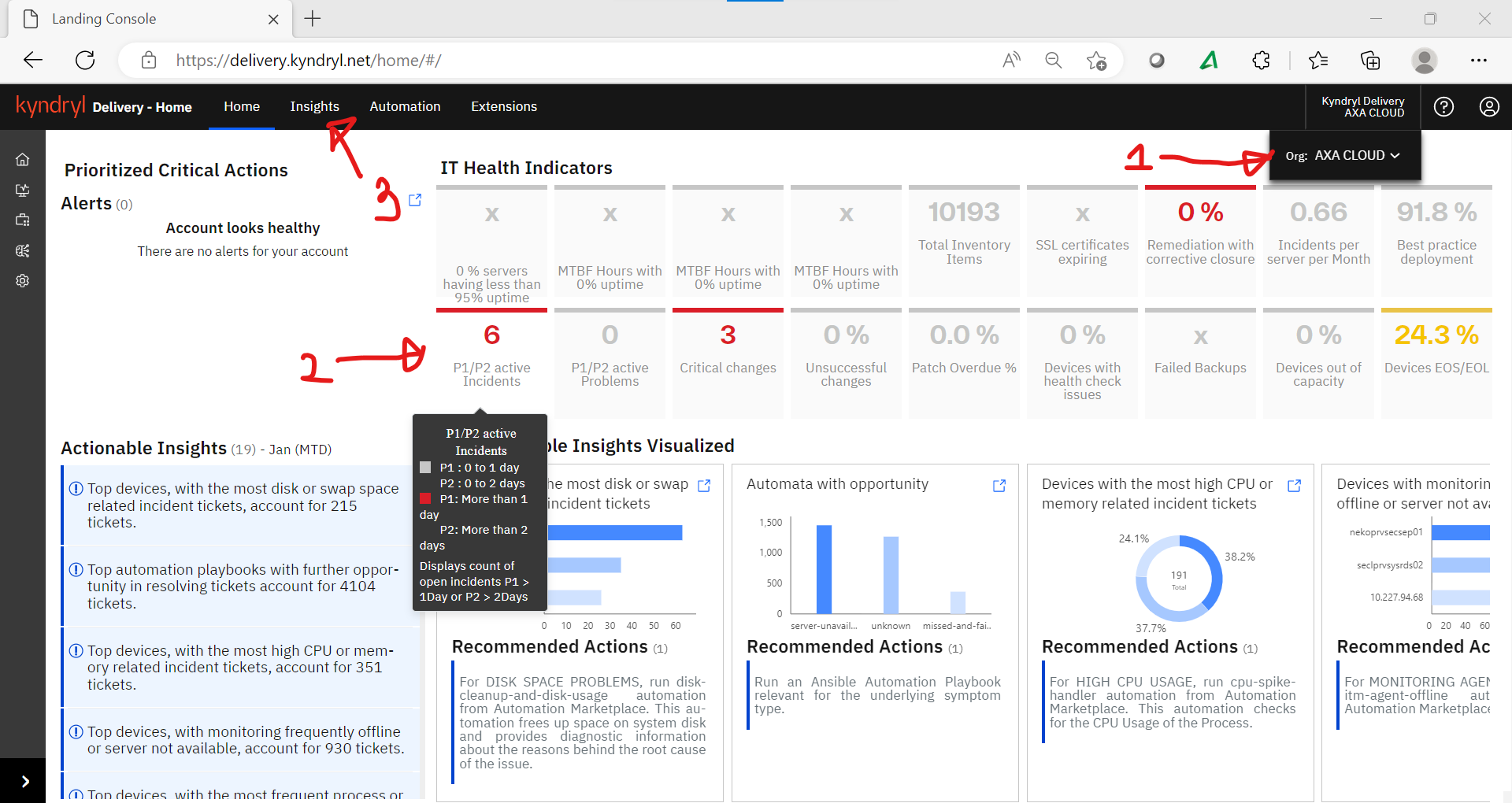
Task: Pop out the high CPU or memory chart
Action: click(1294, 486)
